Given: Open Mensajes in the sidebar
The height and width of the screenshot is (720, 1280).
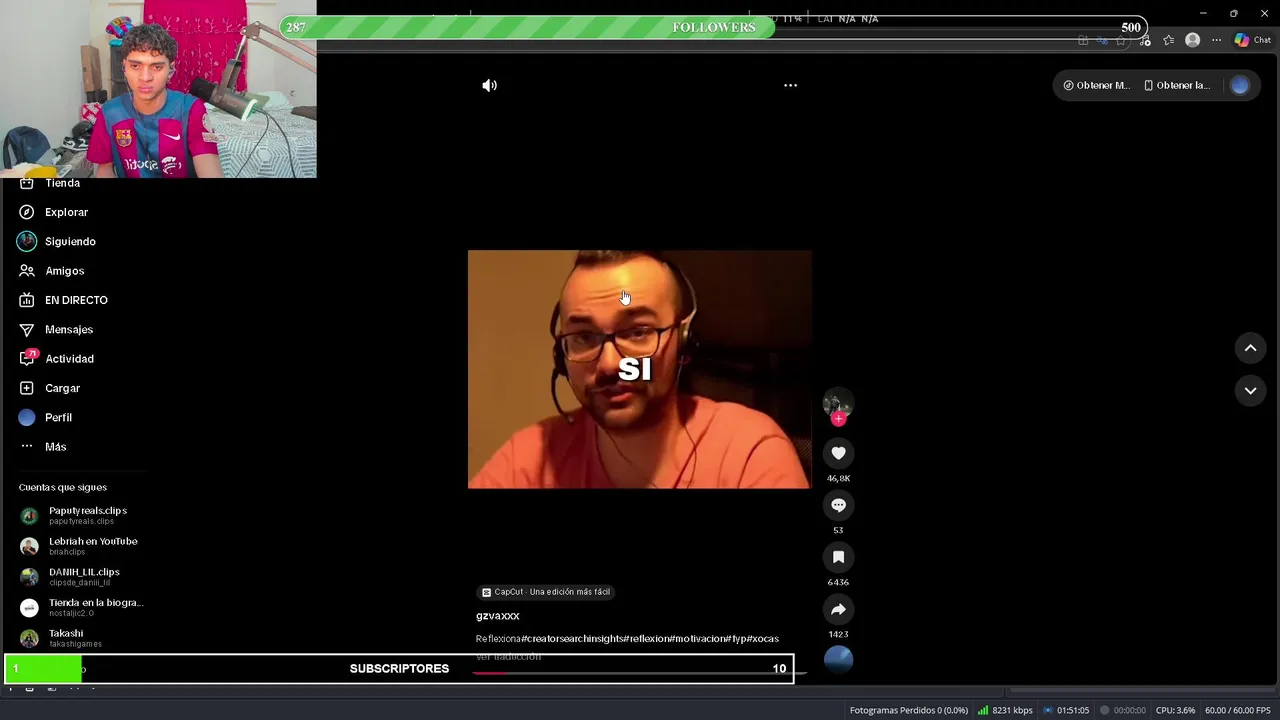Looking at the screenshot, I should (x=56, y=329).
